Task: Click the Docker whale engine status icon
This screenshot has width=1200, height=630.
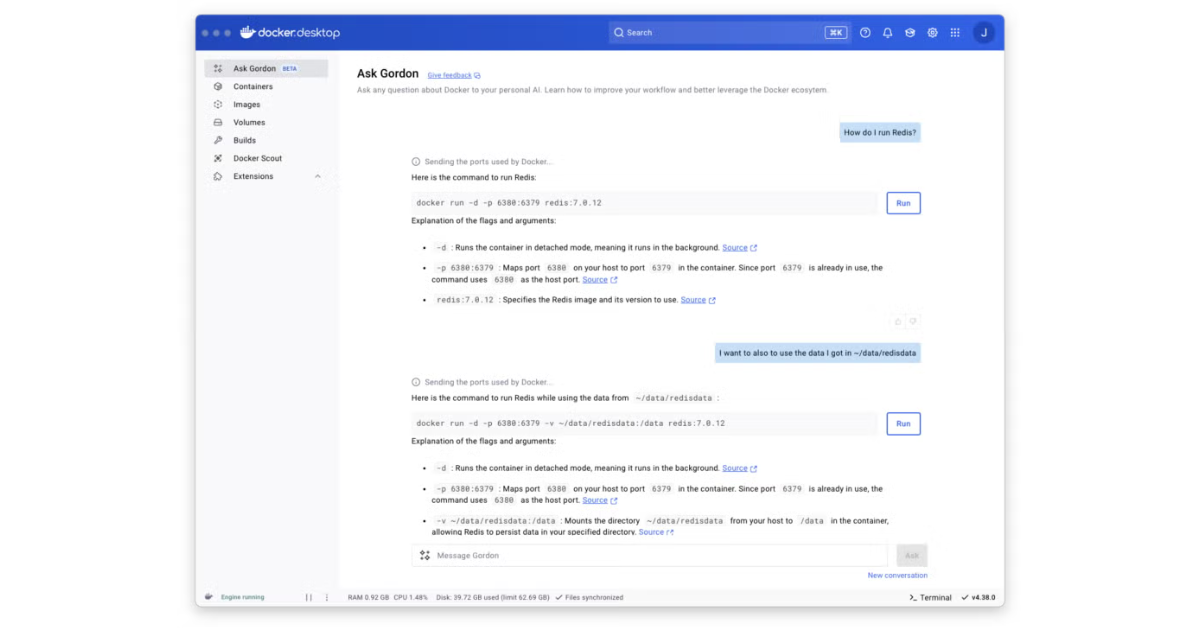Action: [209, 597]
